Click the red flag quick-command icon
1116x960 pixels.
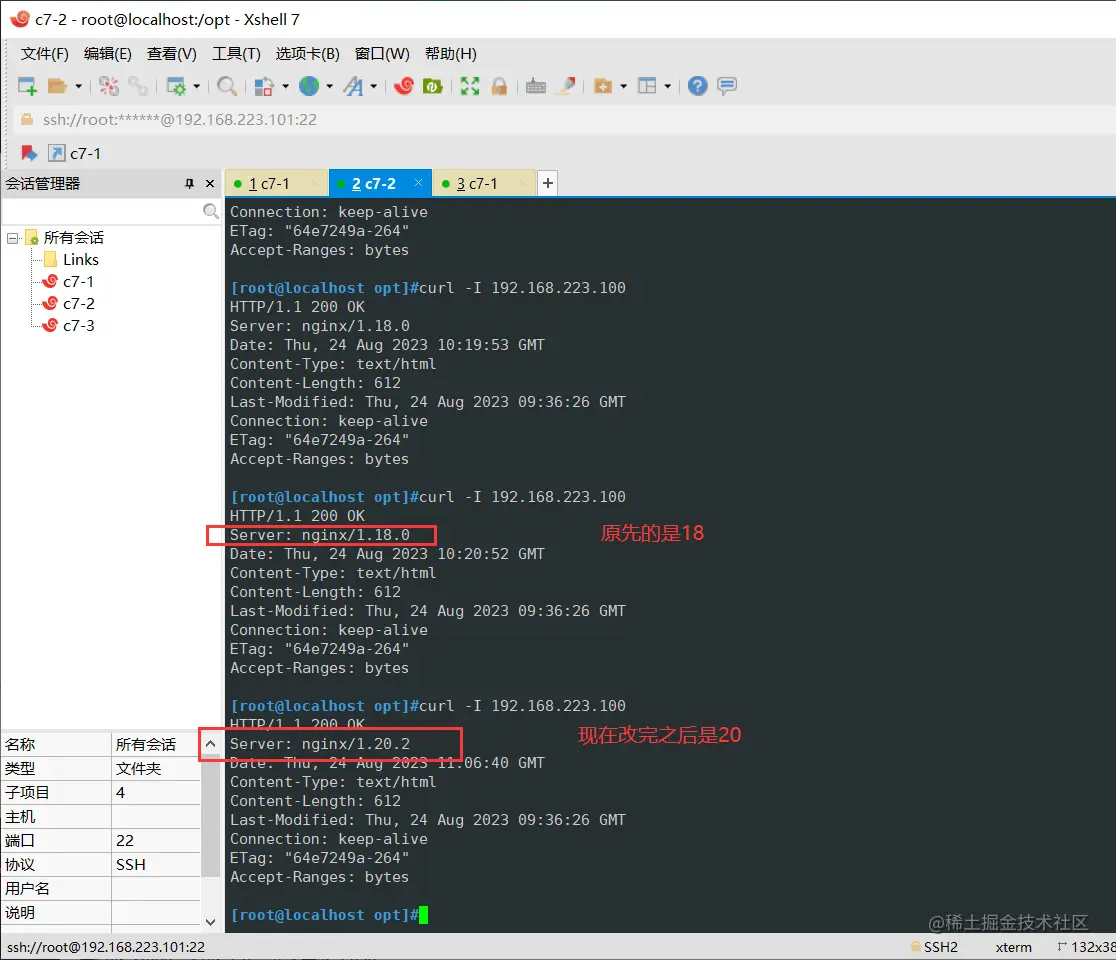[28, 153]
